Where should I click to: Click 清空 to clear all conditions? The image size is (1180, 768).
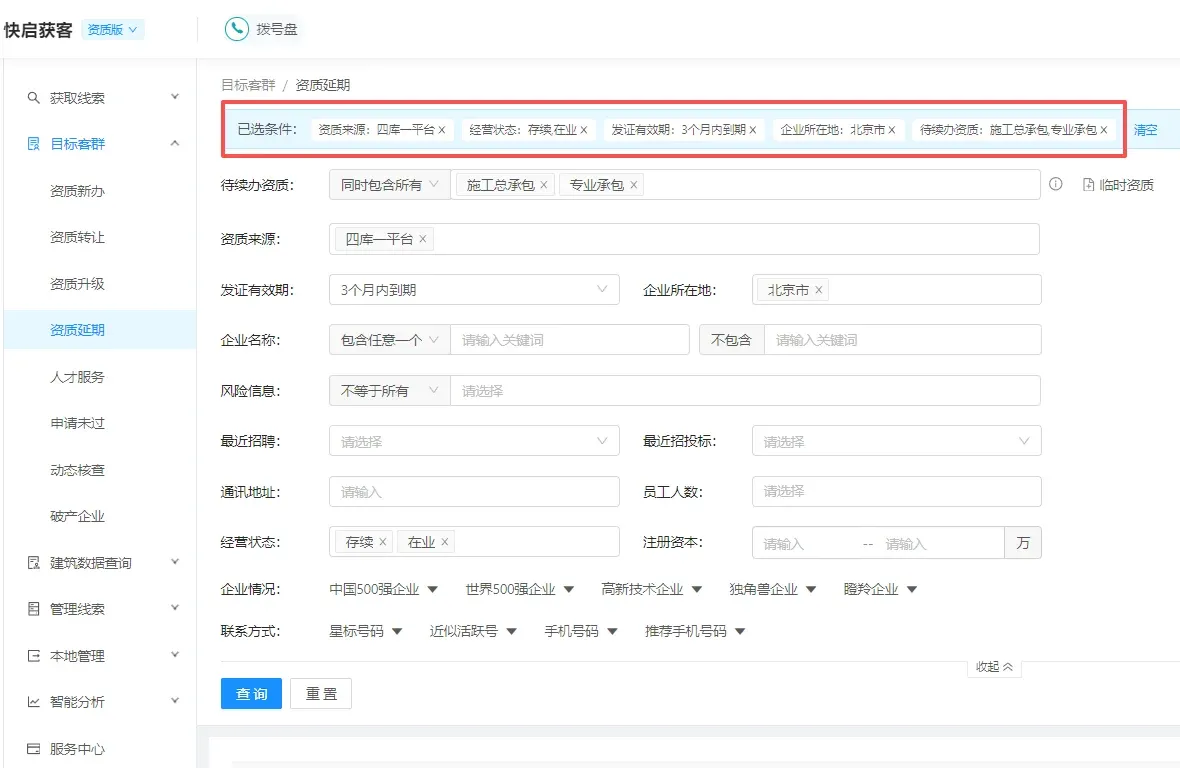coord(1145,130)
